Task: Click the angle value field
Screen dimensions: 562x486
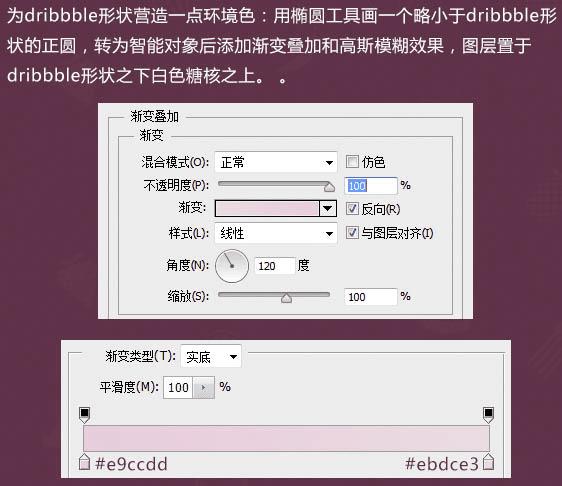Action: click(275, 266)
